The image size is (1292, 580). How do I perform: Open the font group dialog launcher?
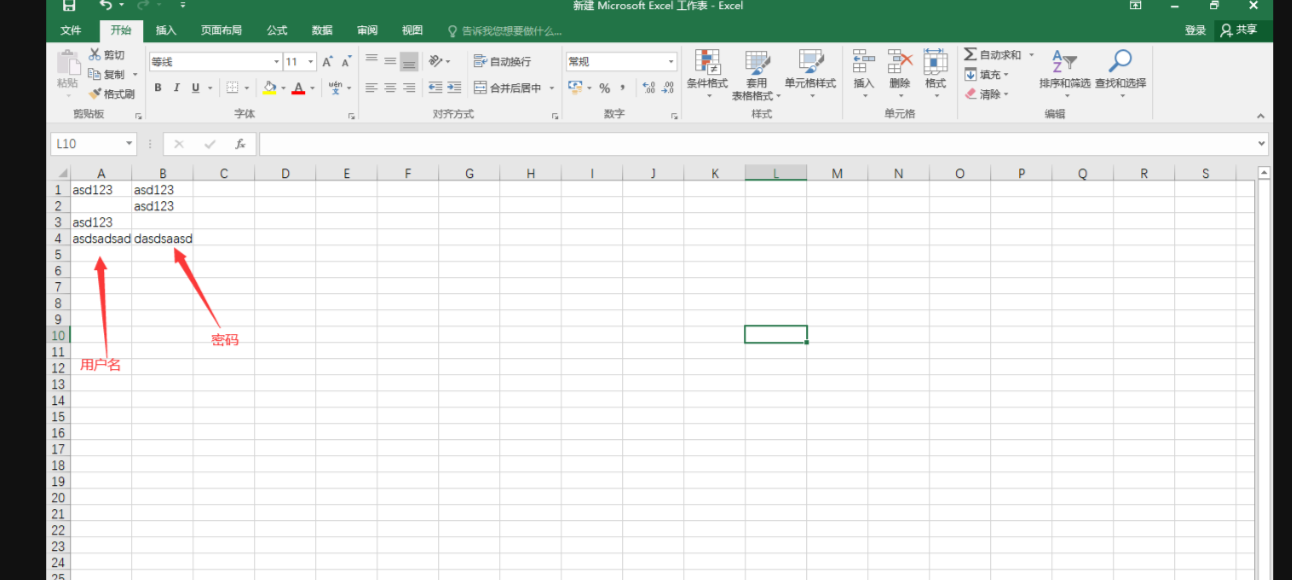point(351,116)
